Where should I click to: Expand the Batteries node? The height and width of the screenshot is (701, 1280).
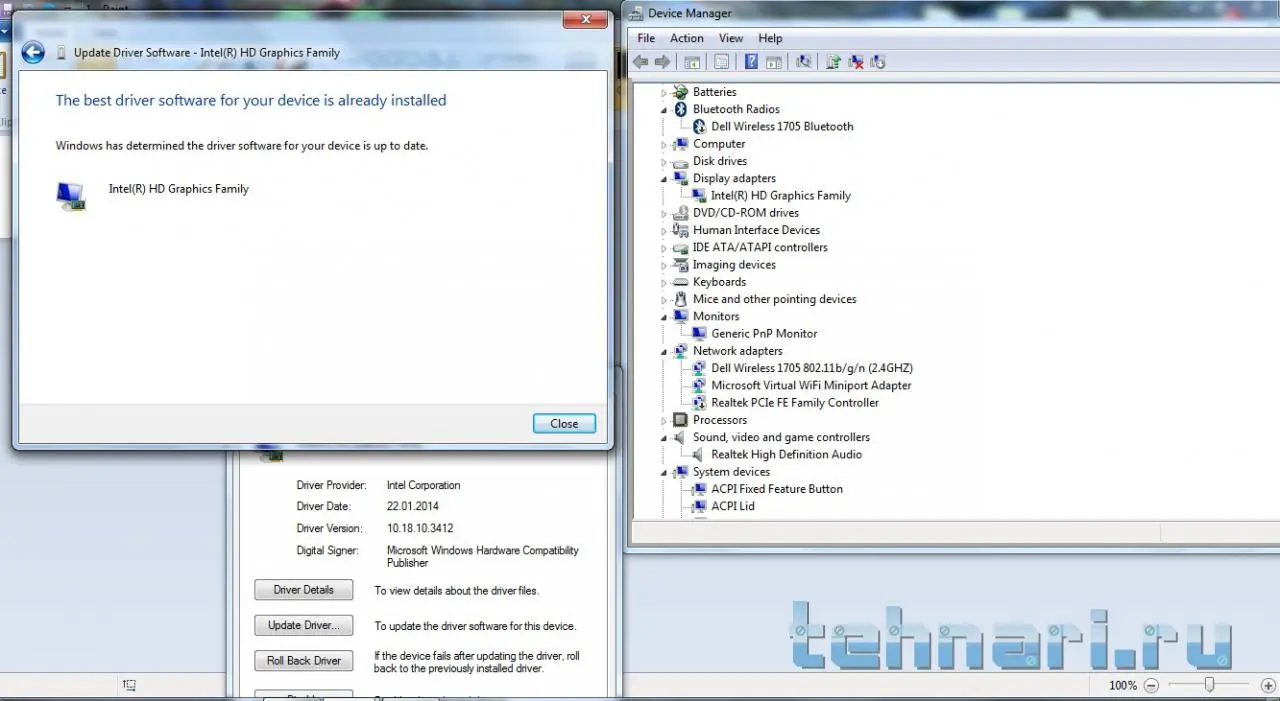(x=663, y=92)
